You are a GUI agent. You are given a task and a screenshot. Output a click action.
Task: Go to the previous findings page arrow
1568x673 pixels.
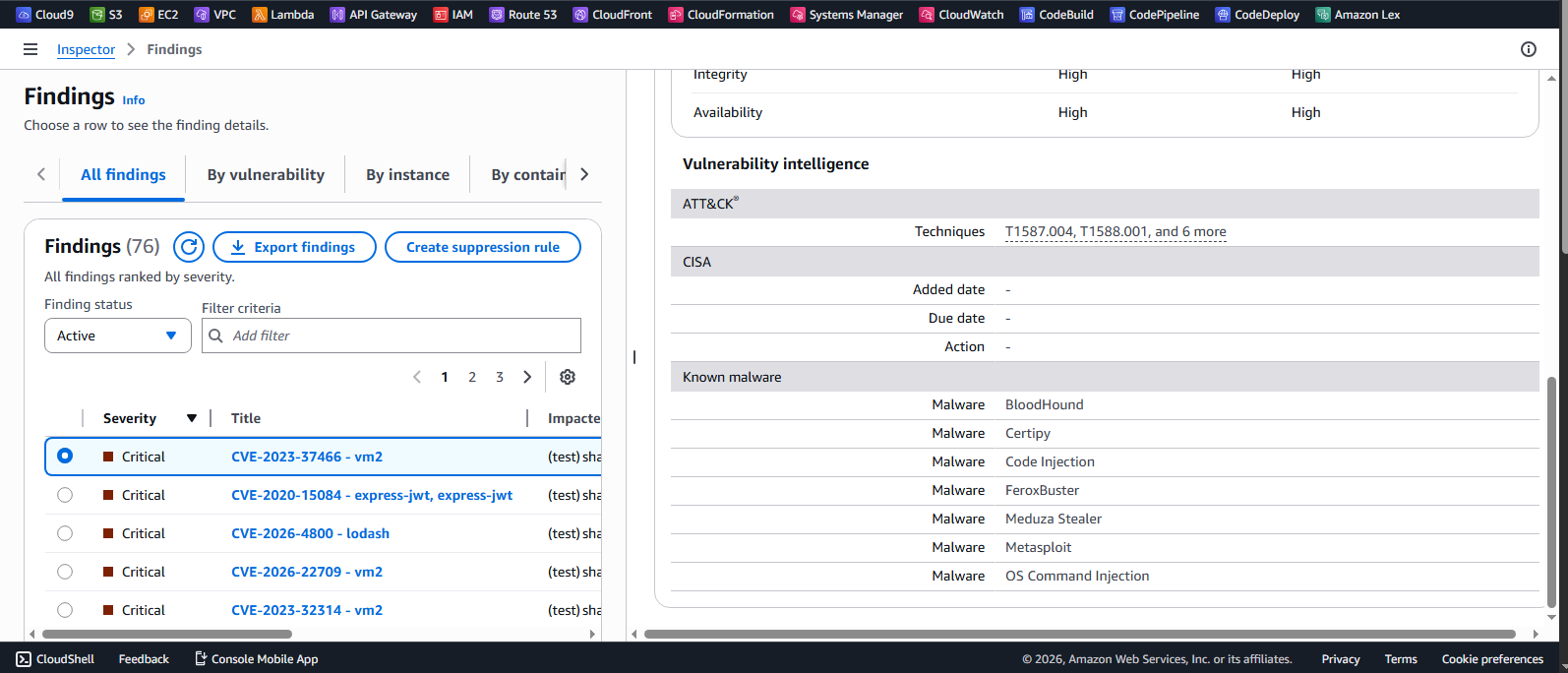coord(417,377)
